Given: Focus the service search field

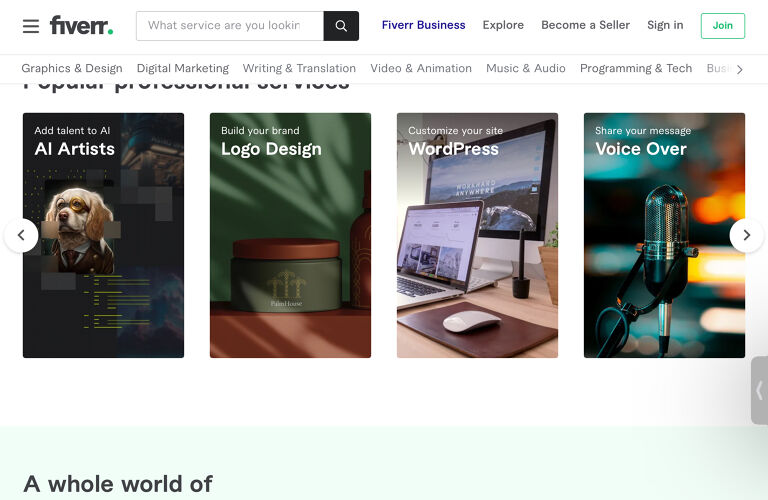Looking at the screenshot, I should tap(230, 26).
